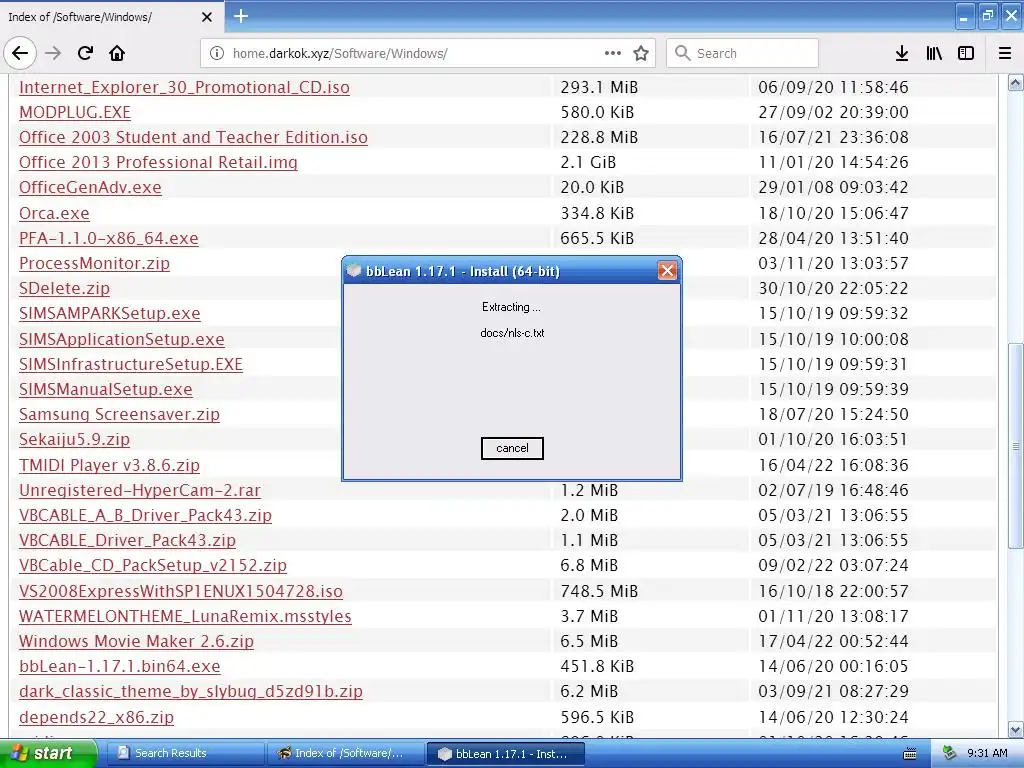Screen dimensions: 1024x768
Task: Open Office 2003 Student and Teacher Edition.iso
Action: pyautogui.click(x=193, y=137)
